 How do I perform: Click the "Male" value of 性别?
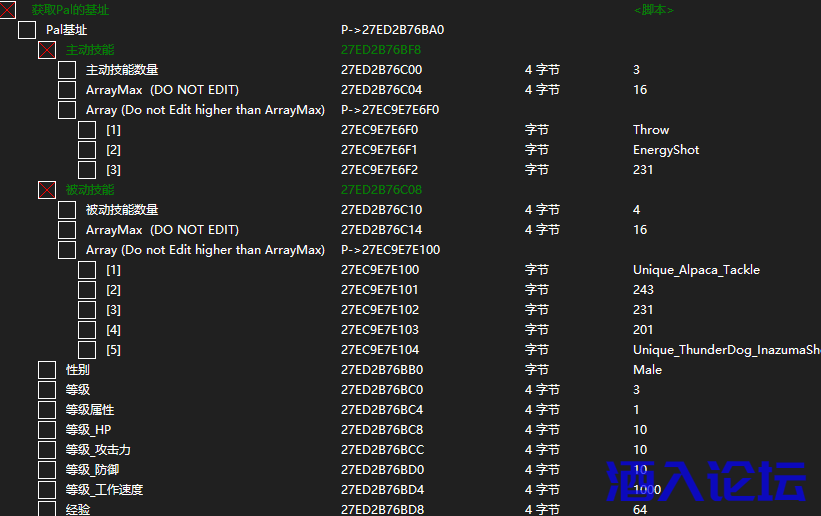click(647, 370)
